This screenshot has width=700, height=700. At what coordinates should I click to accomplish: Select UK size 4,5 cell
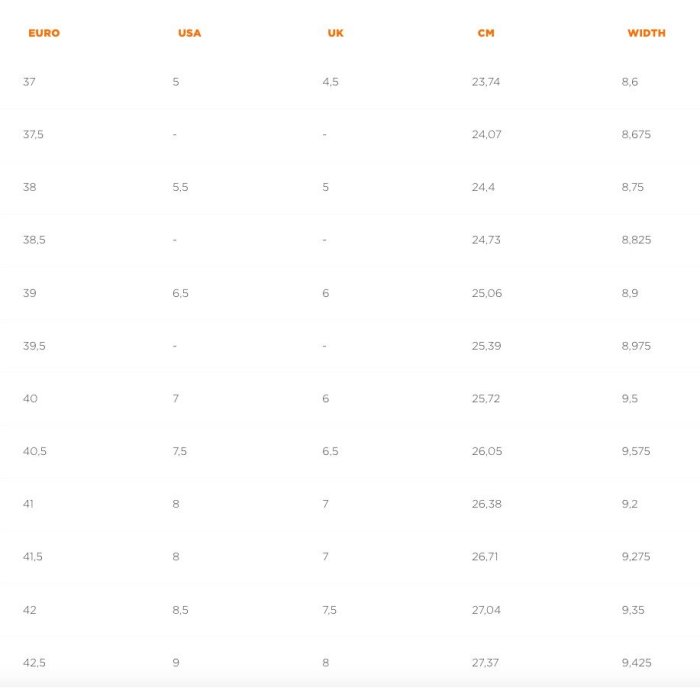[x=330, y=82]
